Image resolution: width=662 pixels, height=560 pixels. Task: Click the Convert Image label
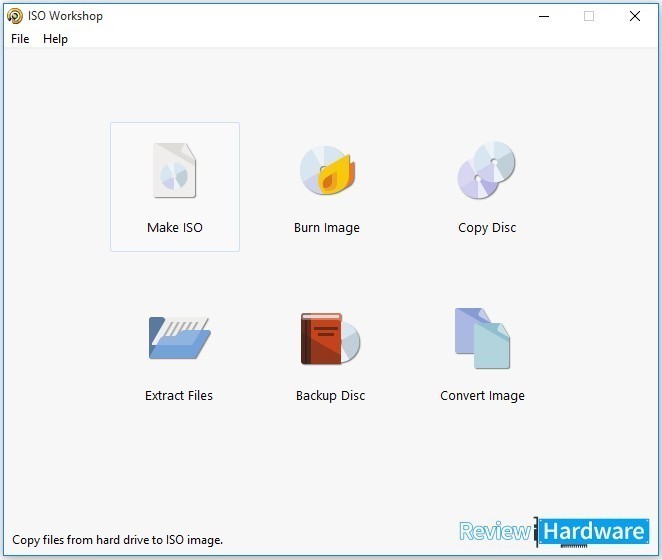pyautogui.click(x=483, y=396)
